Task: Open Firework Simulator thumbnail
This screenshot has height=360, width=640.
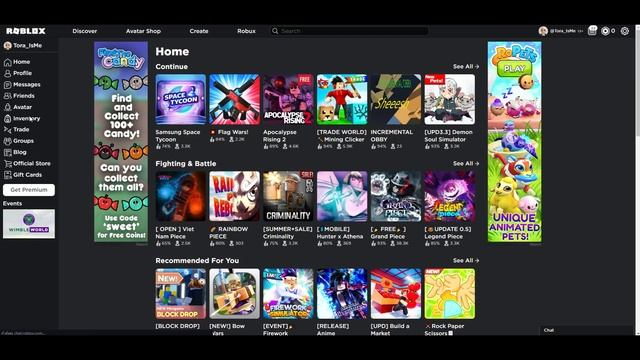Action: 288,293
